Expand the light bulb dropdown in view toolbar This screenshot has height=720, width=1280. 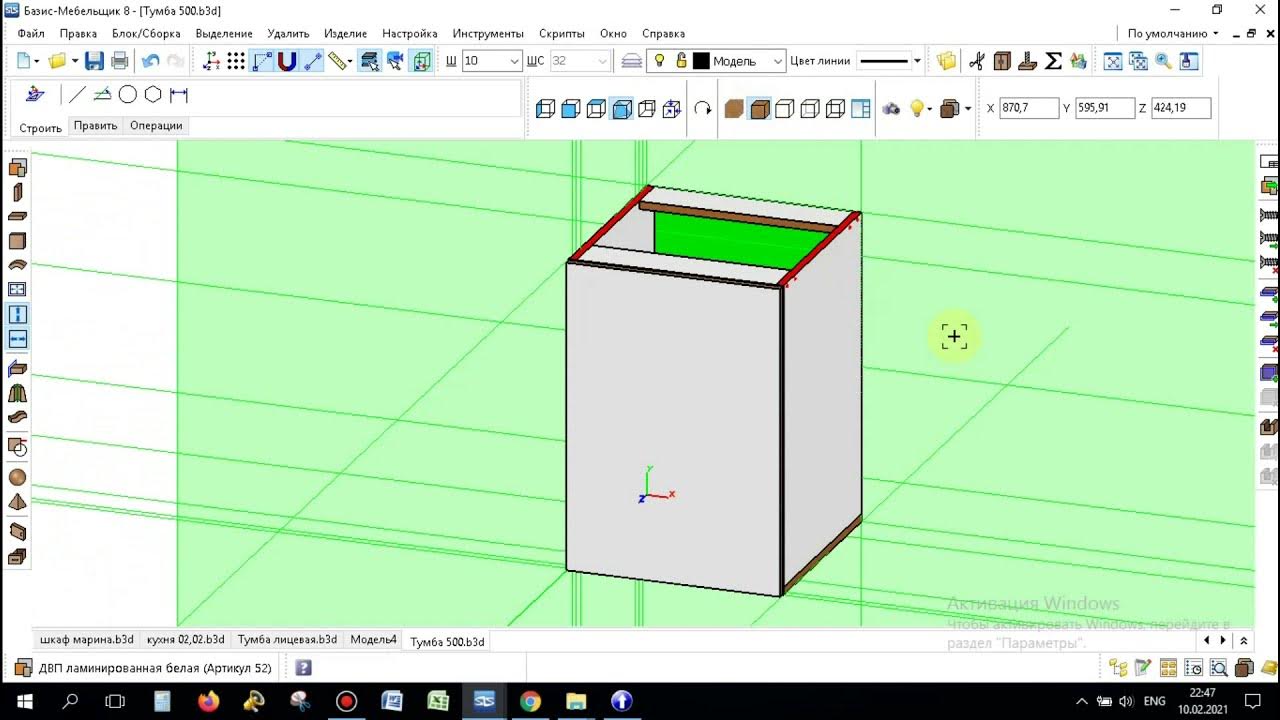point(929,109)
